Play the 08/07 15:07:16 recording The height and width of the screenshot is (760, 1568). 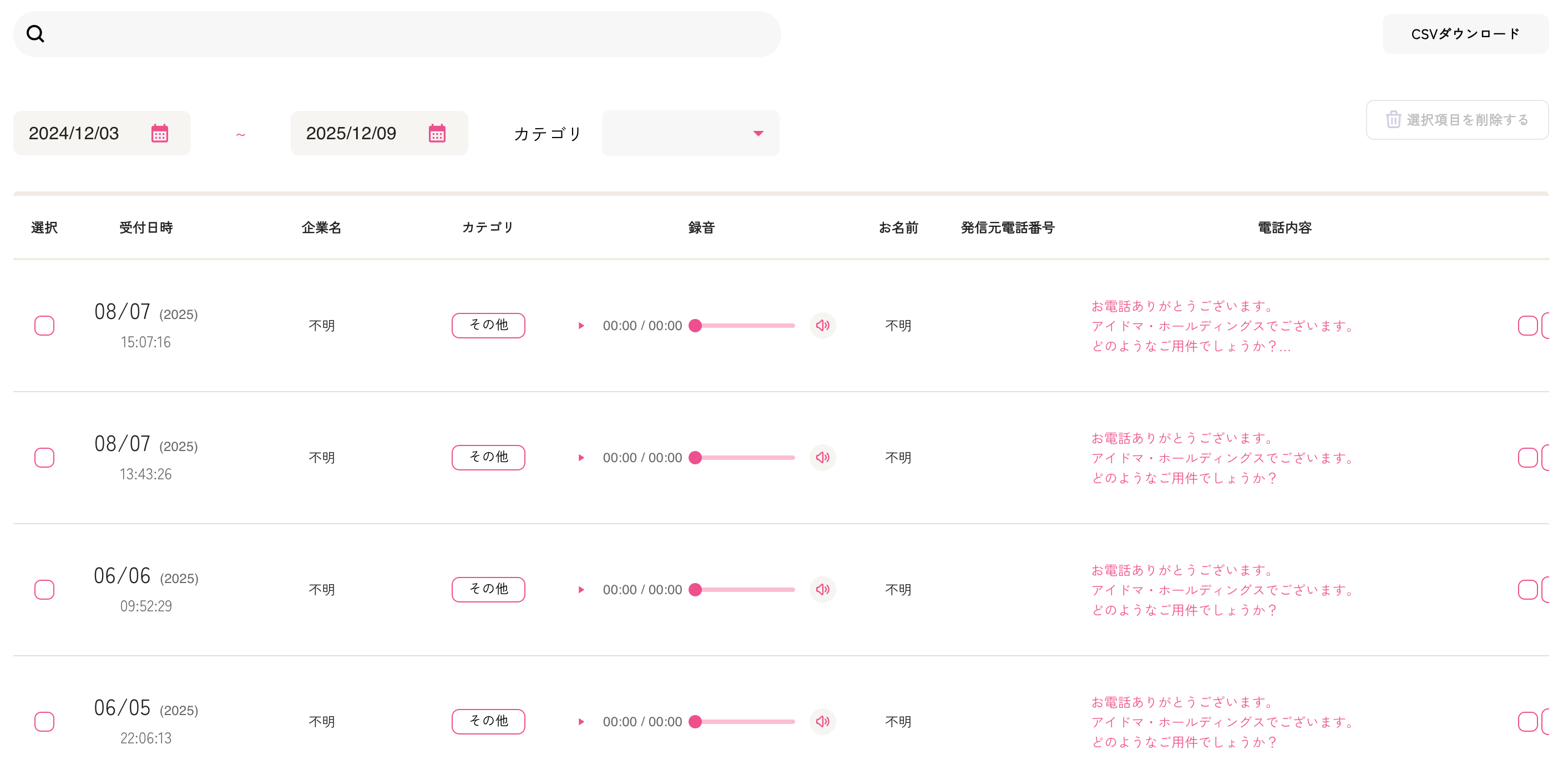(x=581, y=326)
